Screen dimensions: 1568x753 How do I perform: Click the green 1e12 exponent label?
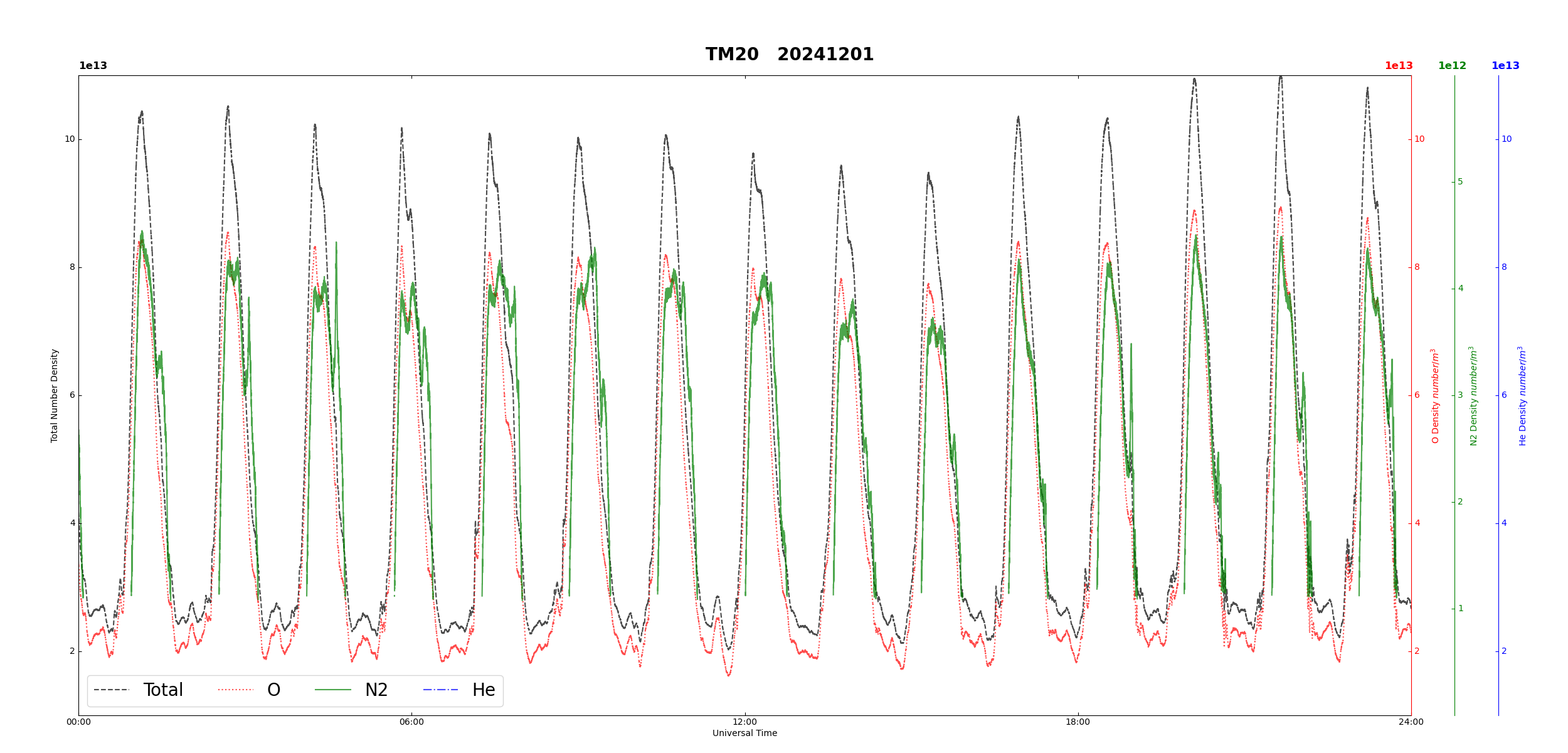pos(1452,66)
